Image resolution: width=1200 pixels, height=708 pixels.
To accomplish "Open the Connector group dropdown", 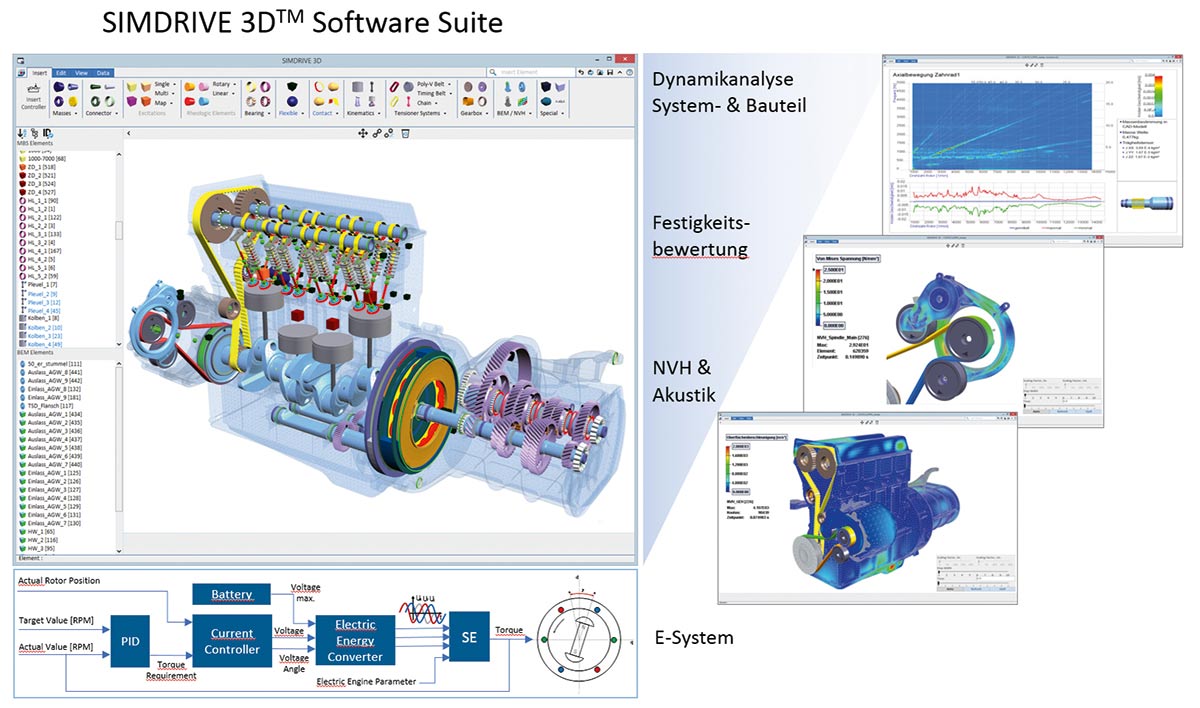I will tap(102, 113).
